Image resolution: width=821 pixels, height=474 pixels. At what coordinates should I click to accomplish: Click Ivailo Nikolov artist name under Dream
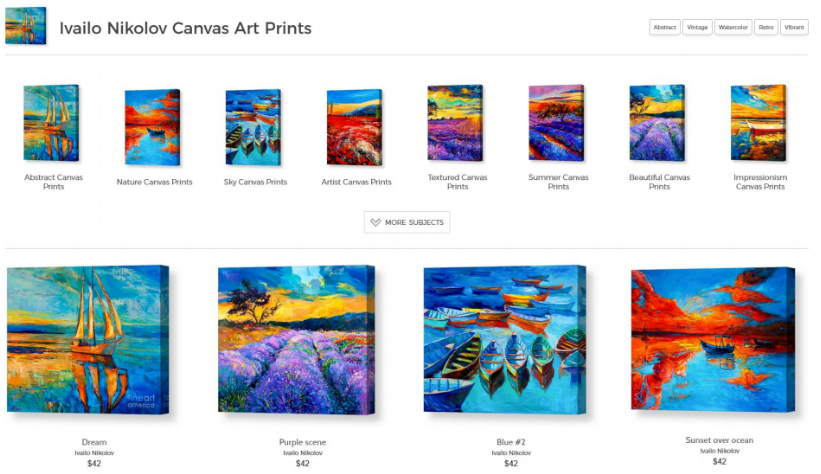pos(94,453)
